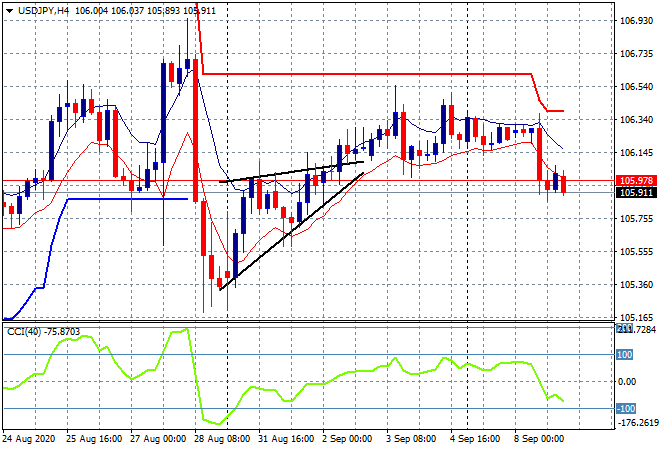Click the 25 Aug 16:00 time label
Image resolution: width=660 pixels, height=450 pixels.
(x=94, y=439)
